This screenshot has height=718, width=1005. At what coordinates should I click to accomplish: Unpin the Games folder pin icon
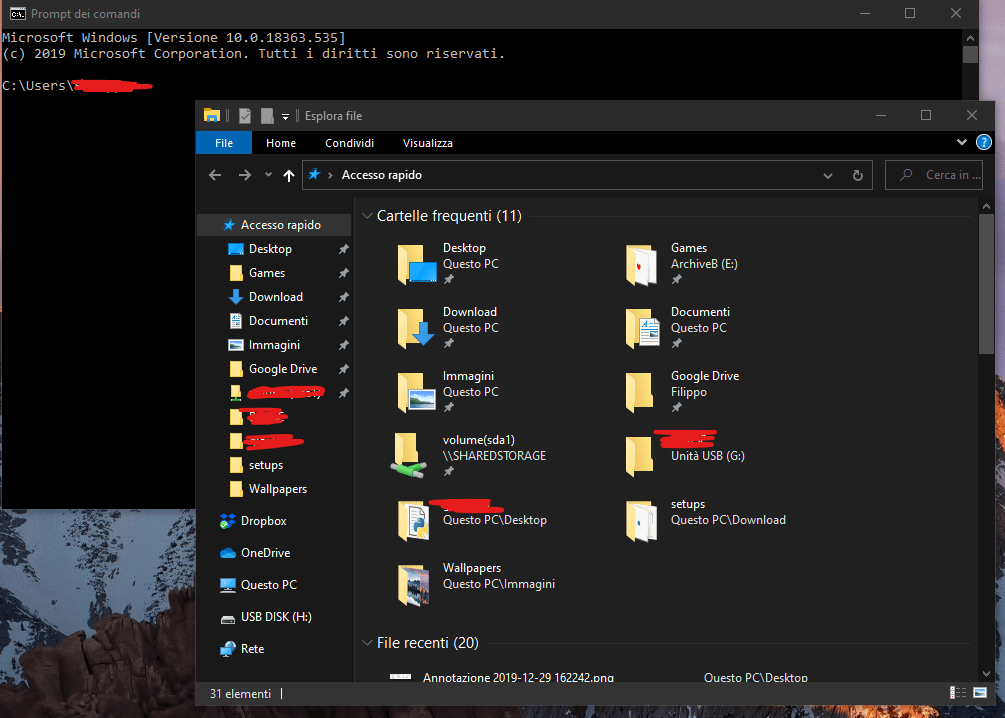[x=343, y=272]
